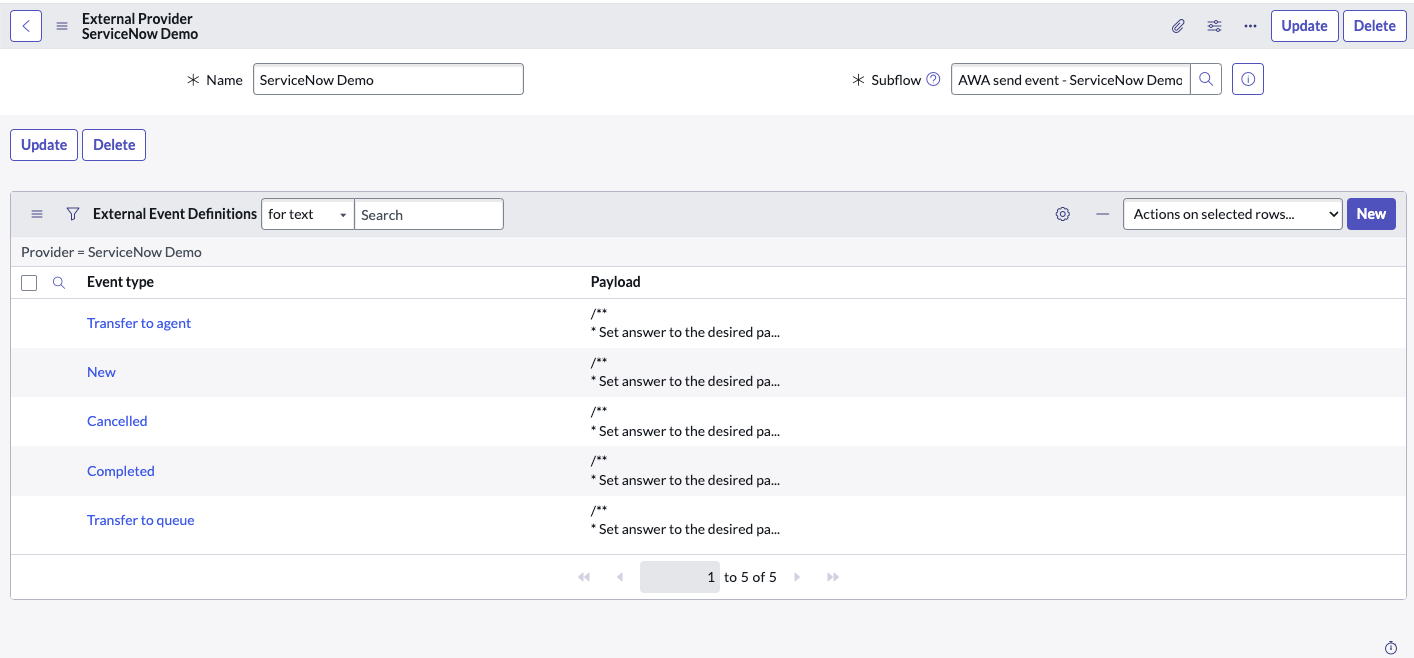1414x658 pixels.
Task: Click the header Delete button
Action: click(1374, 26)
